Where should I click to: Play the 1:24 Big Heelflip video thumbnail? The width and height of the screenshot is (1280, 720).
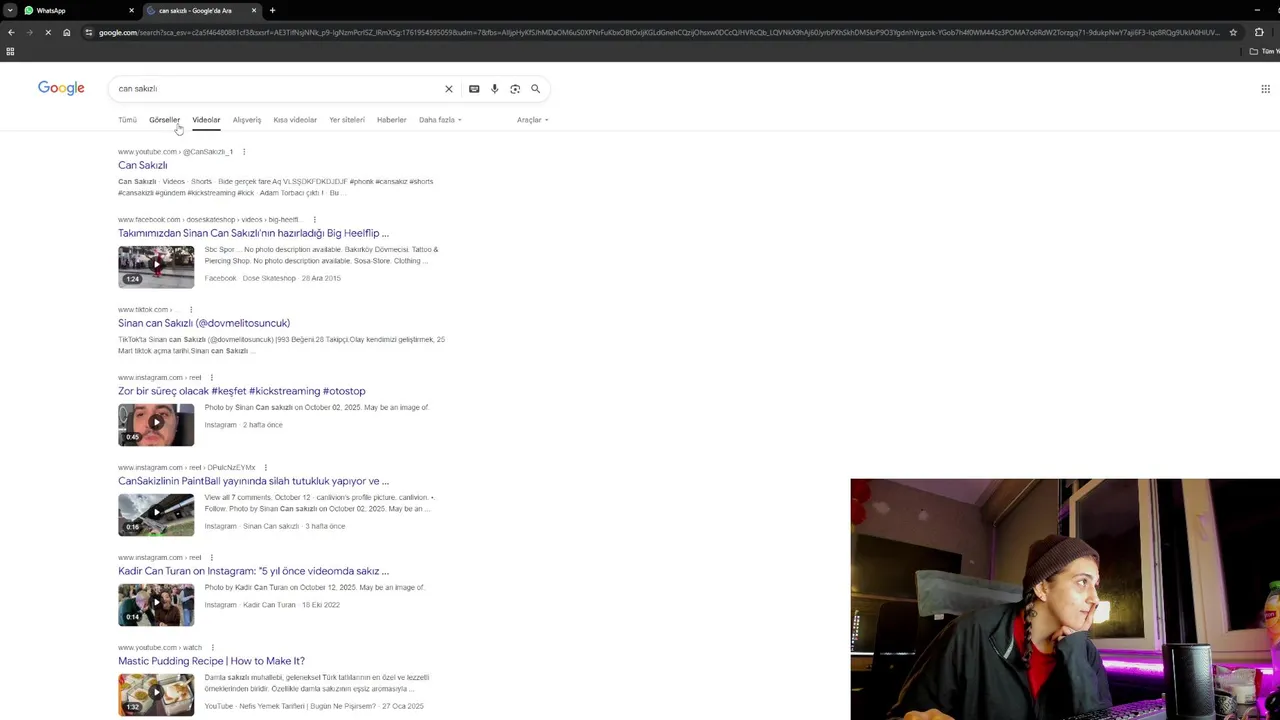click(156, 266)
